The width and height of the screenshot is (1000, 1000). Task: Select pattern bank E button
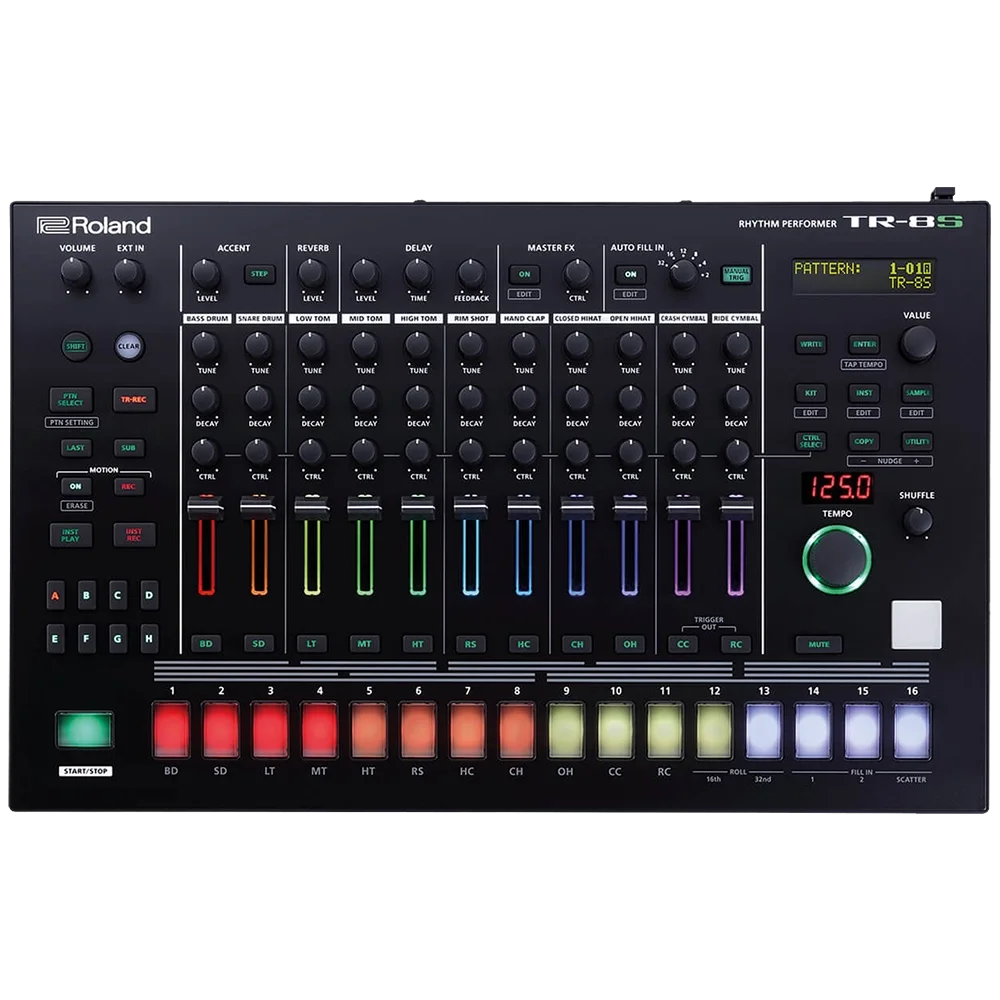click(55, 638)
